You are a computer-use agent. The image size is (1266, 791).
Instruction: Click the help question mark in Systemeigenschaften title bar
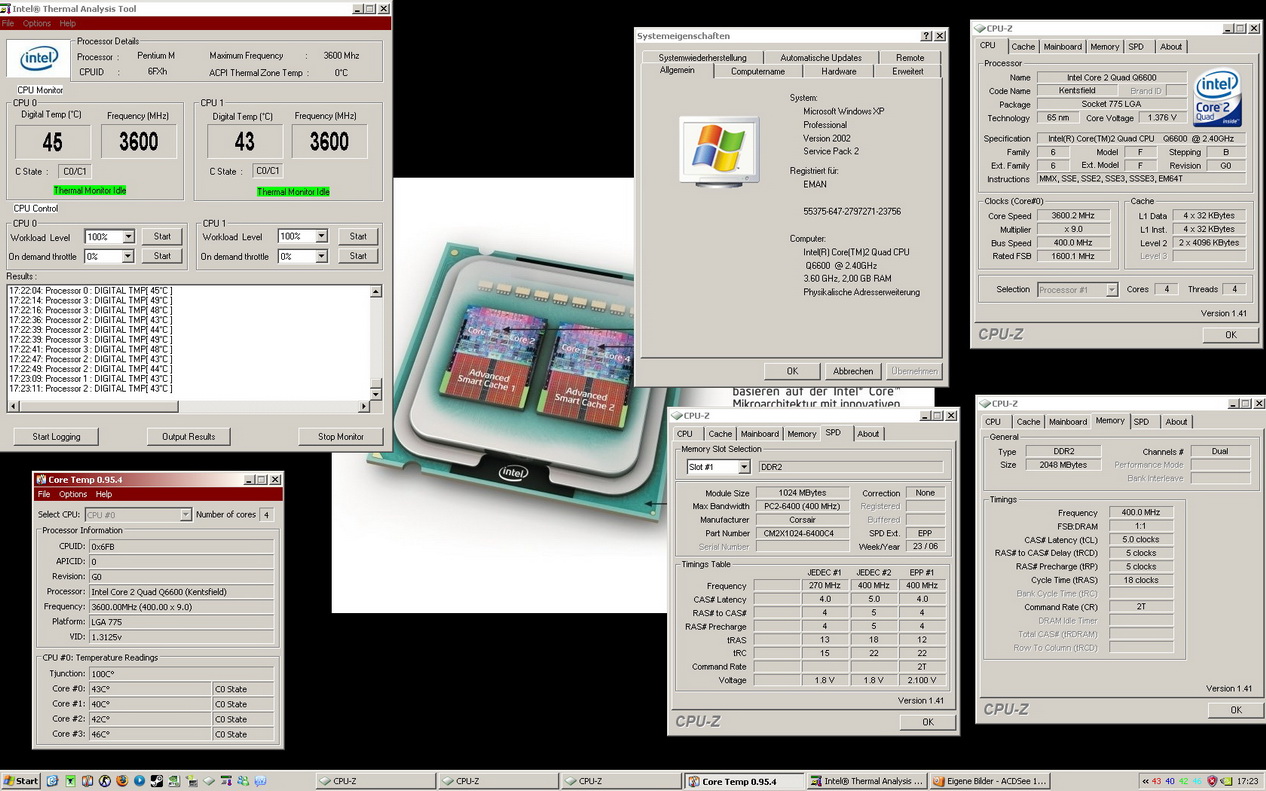[x=926, y=36]
